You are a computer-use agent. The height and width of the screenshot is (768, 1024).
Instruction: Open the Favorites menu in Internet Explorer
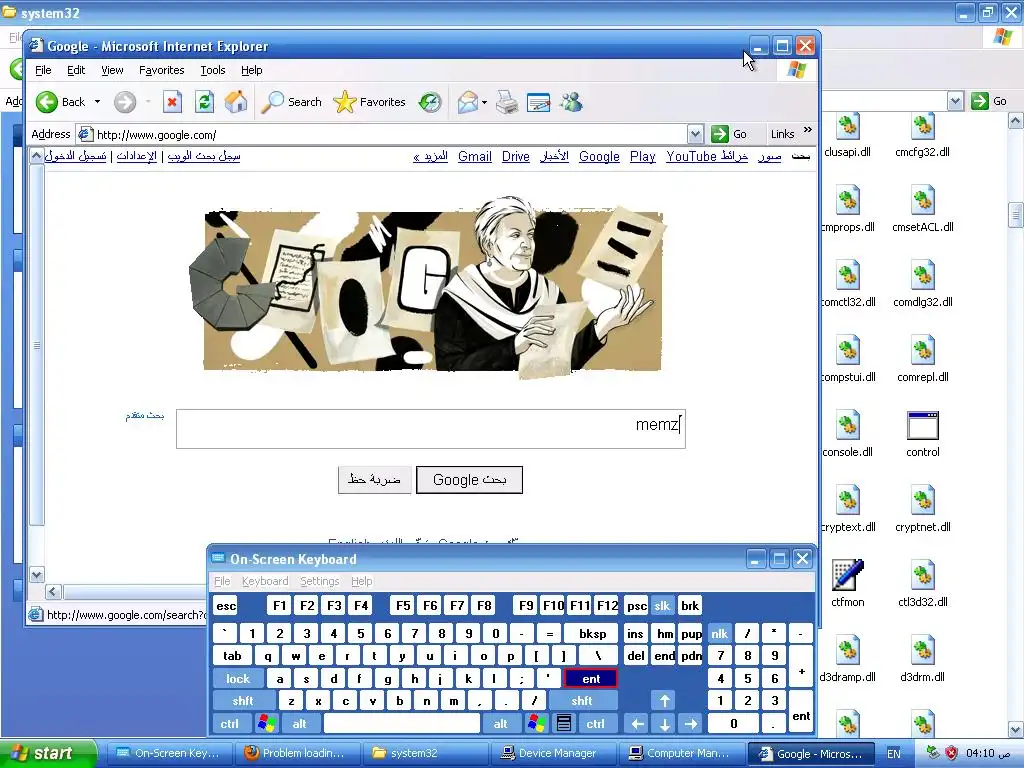[162, 70]
